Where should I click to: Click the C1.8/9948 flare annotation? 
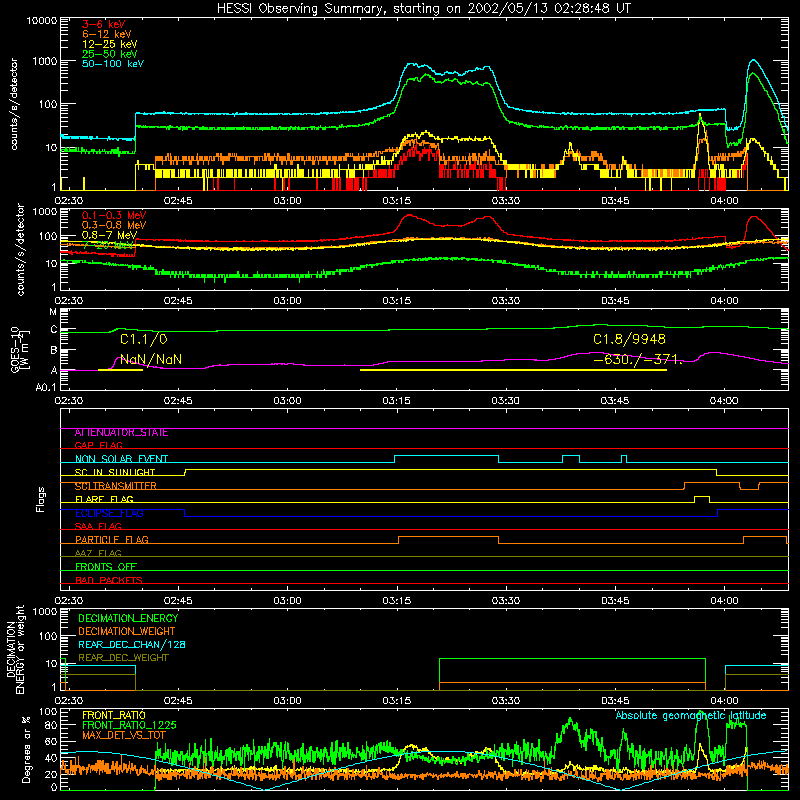[x=629, y=339]
